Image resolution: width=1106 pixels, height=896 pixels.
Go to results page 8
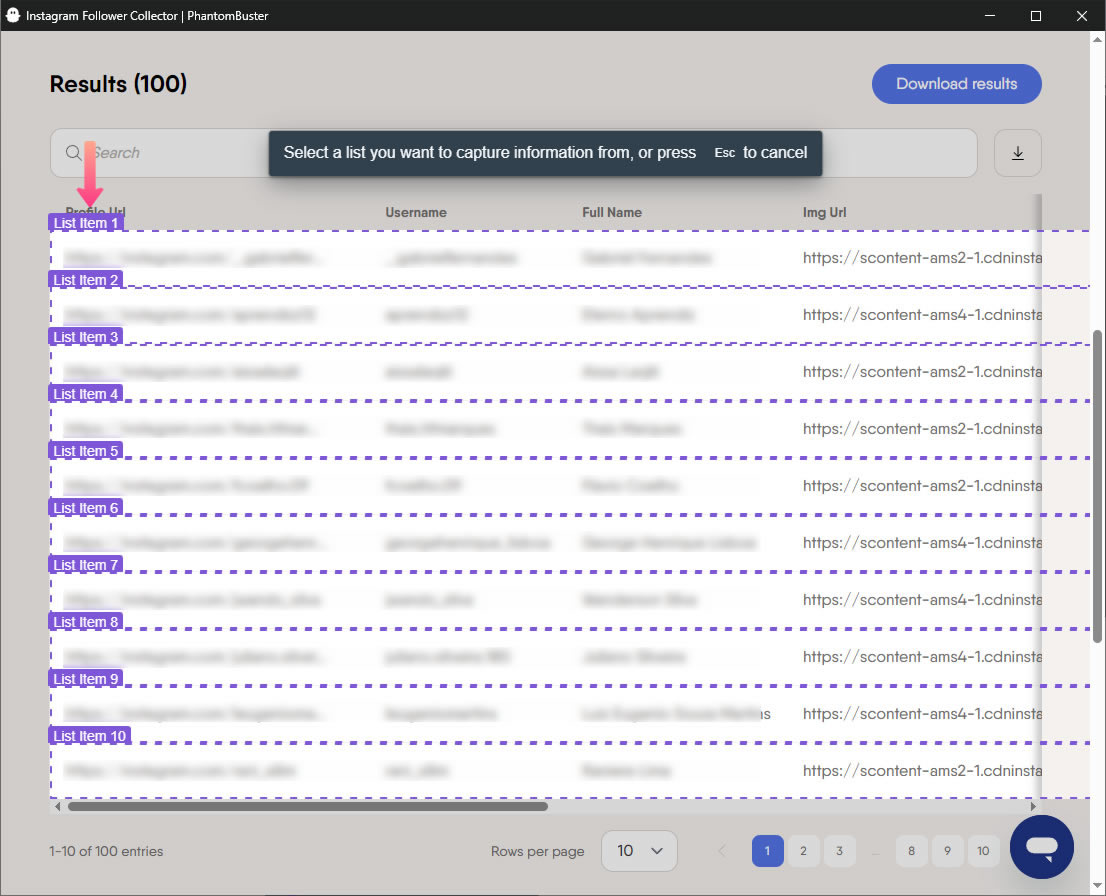[911, 851]
